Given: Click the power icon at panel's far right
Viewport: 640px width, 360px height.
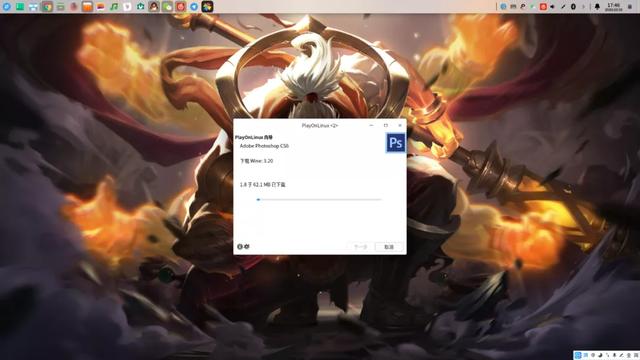Looking at the screenshot, I should 630,7.
